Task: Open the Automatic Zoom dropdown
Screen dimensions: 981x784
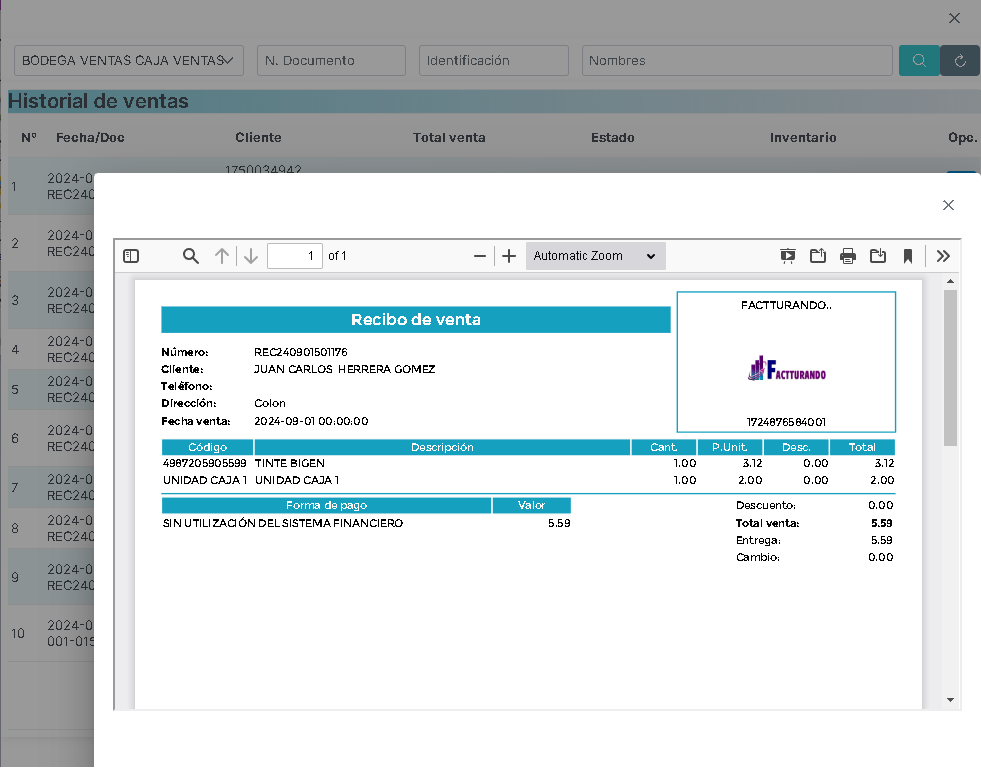Action: 595,256
